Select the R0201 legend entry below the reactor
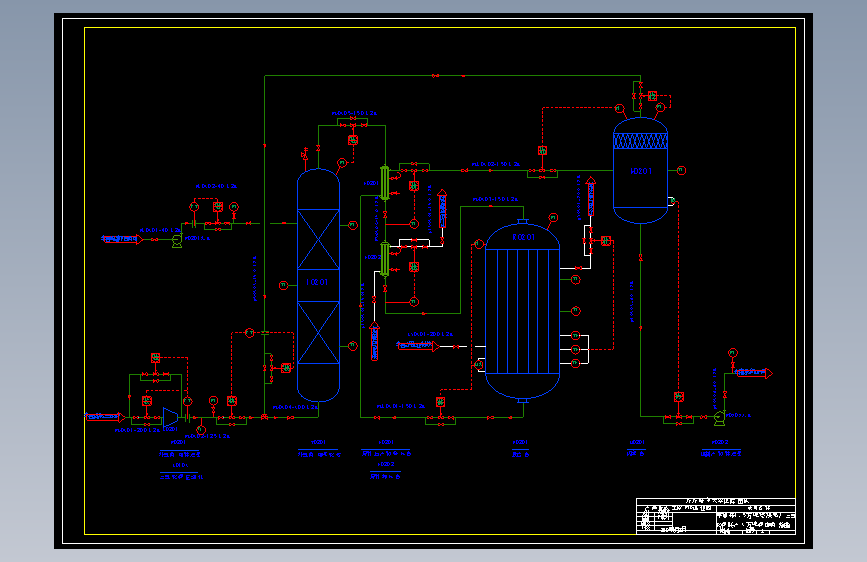 (x=520, y=449)
